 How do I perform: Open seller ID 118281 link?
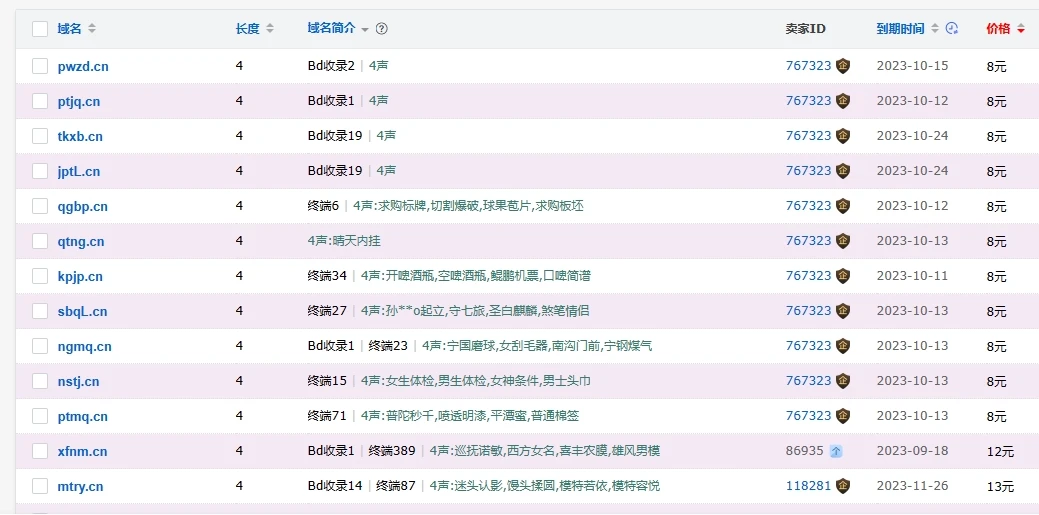tap(808, 486)
